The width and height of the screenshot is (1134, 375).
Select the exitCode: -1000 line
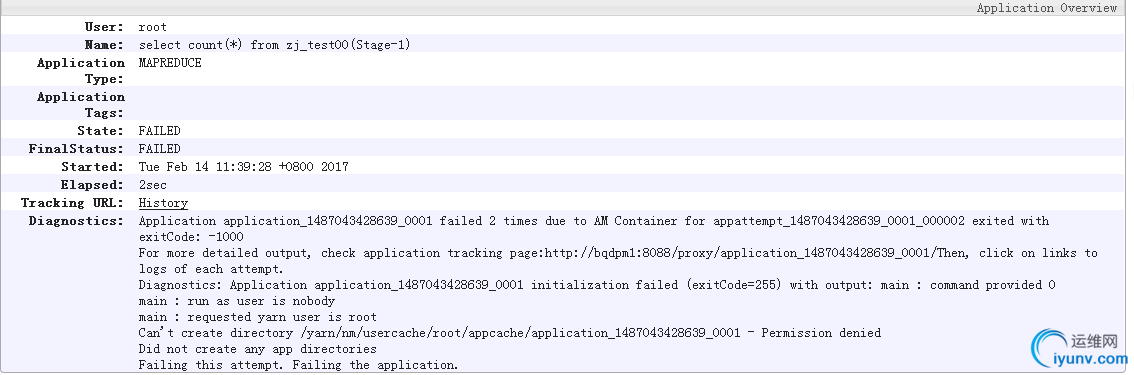[x=191, y=237]
